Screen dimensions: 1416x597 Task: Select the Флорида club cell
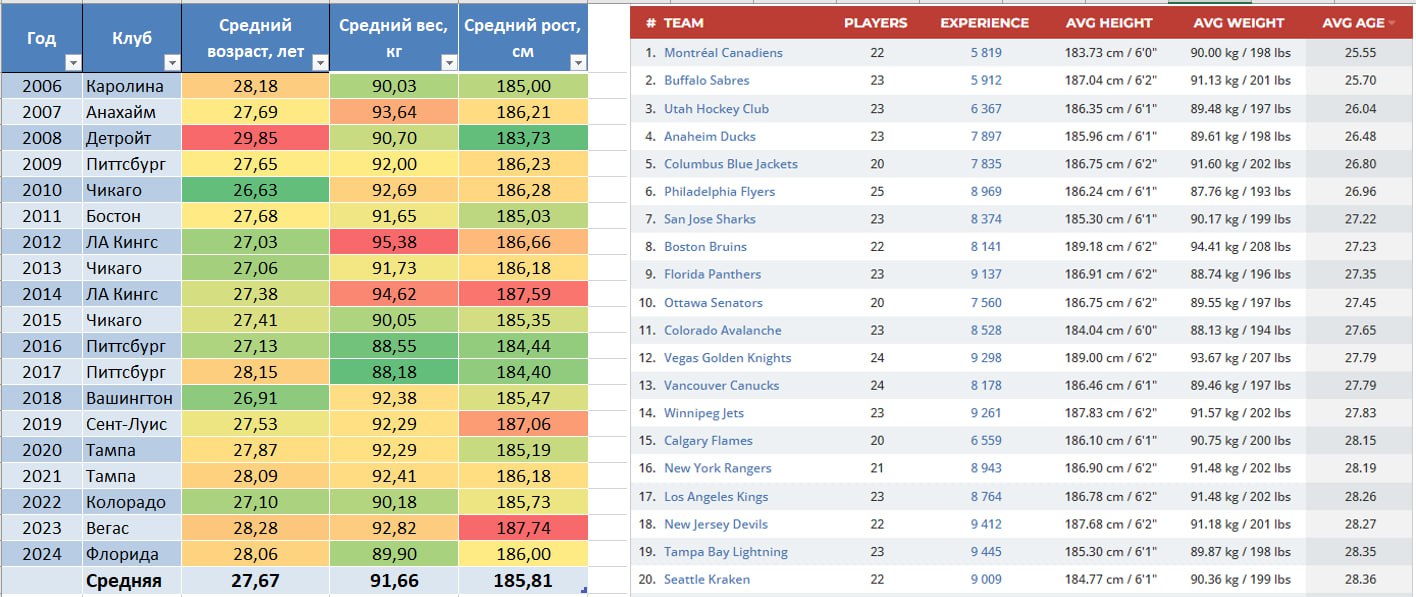click(x=132, y=555)
